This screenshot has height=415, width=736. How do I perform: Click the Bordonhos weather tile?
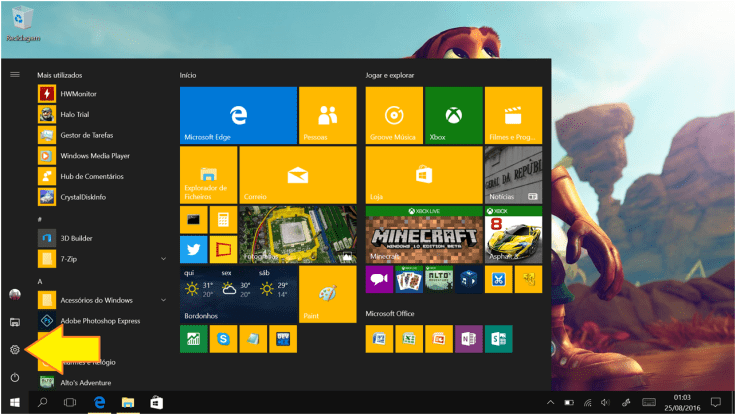[238, 294]
